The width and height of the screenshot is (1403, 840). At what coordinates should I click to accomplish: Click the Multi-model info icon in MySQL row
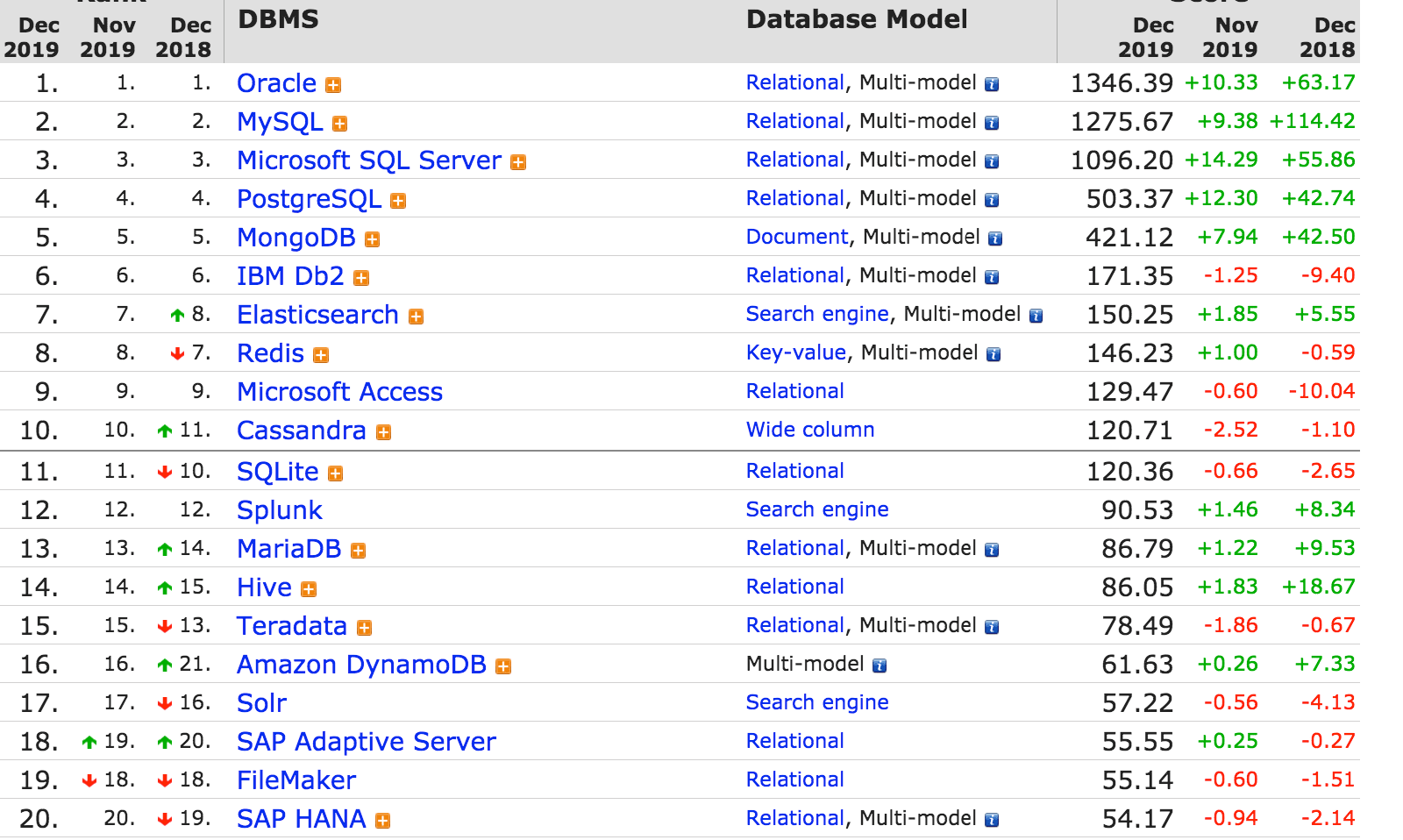point(992,123)
